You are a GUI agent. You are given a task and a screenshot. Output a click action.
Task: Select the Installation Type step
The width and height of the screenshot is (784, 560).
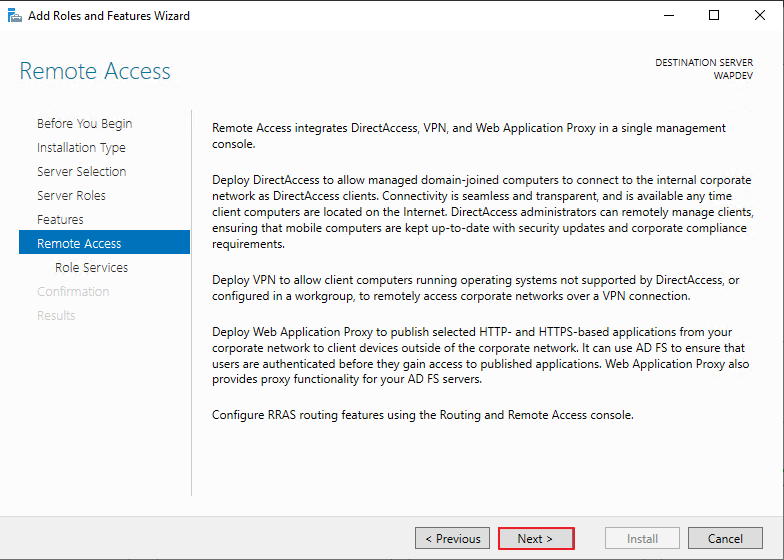click(81, 148)
